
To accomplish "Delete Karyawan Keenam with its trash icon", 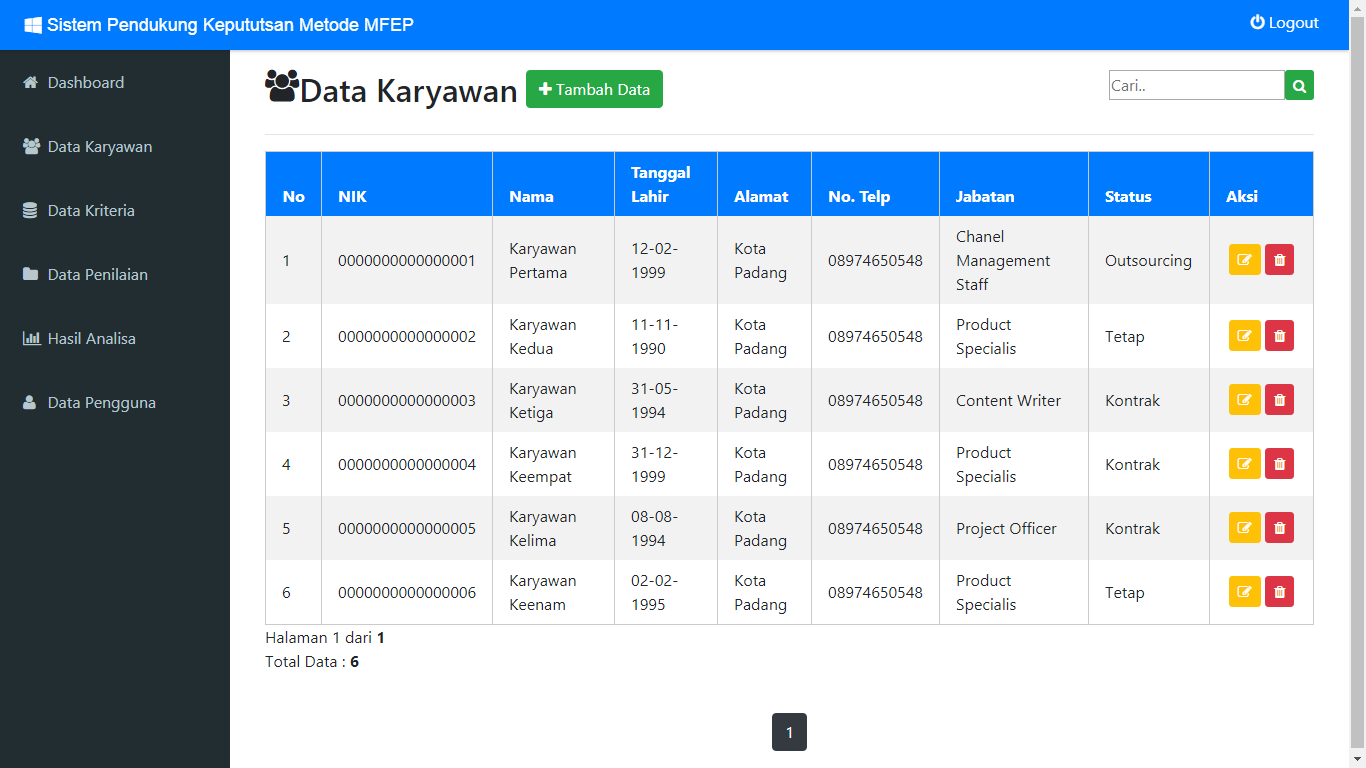I will pos(1279,591).
